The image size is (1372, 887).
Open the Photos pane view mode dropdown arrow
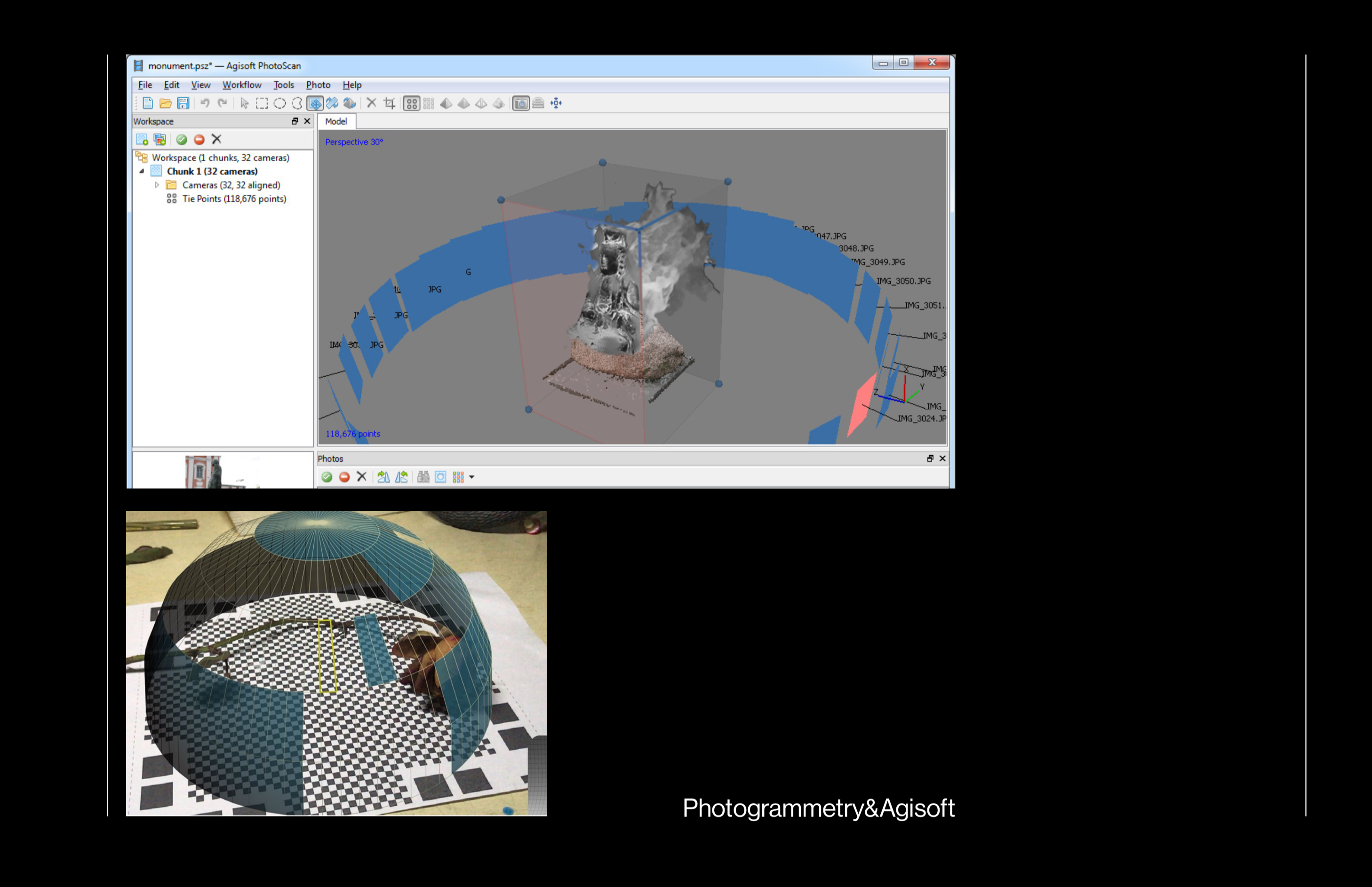[x=472, y=477]
